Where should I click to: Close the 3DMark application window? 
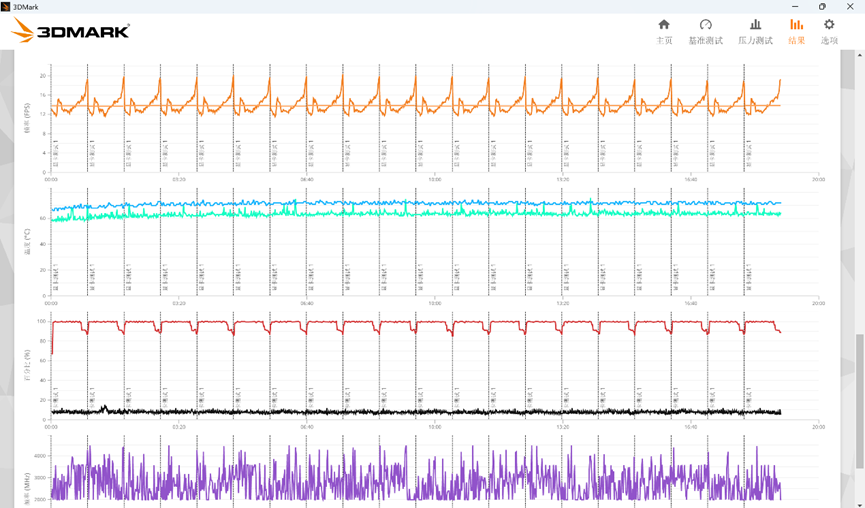click(850, 6)
